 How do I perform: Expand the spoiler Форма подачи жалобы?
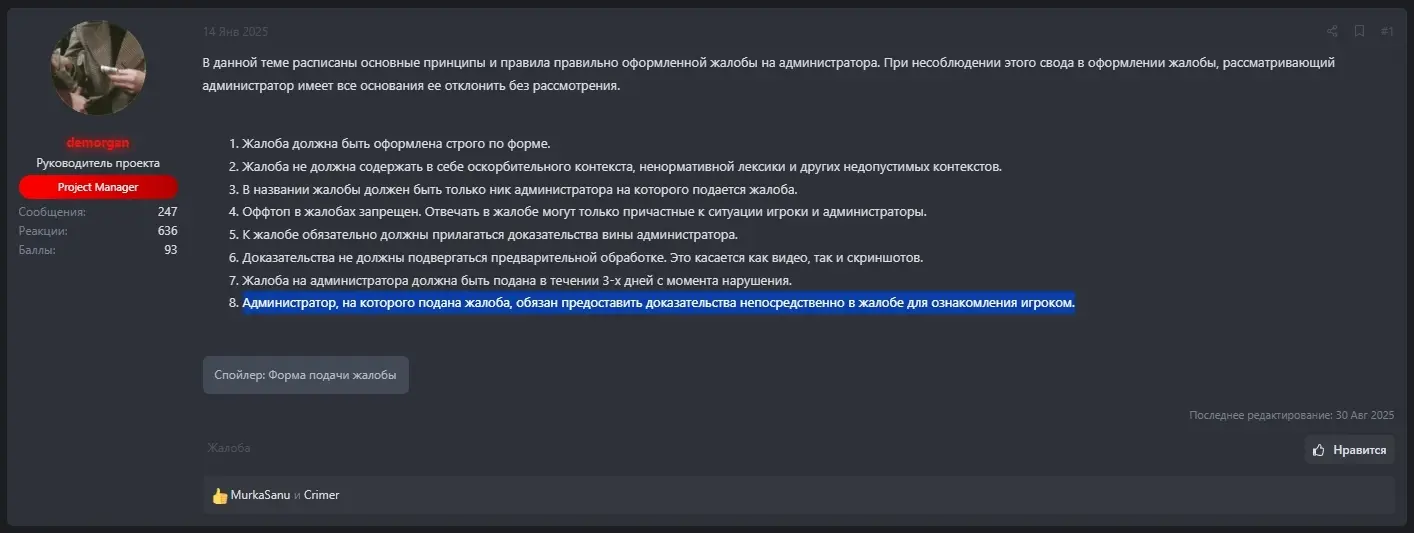coord(306,375)
